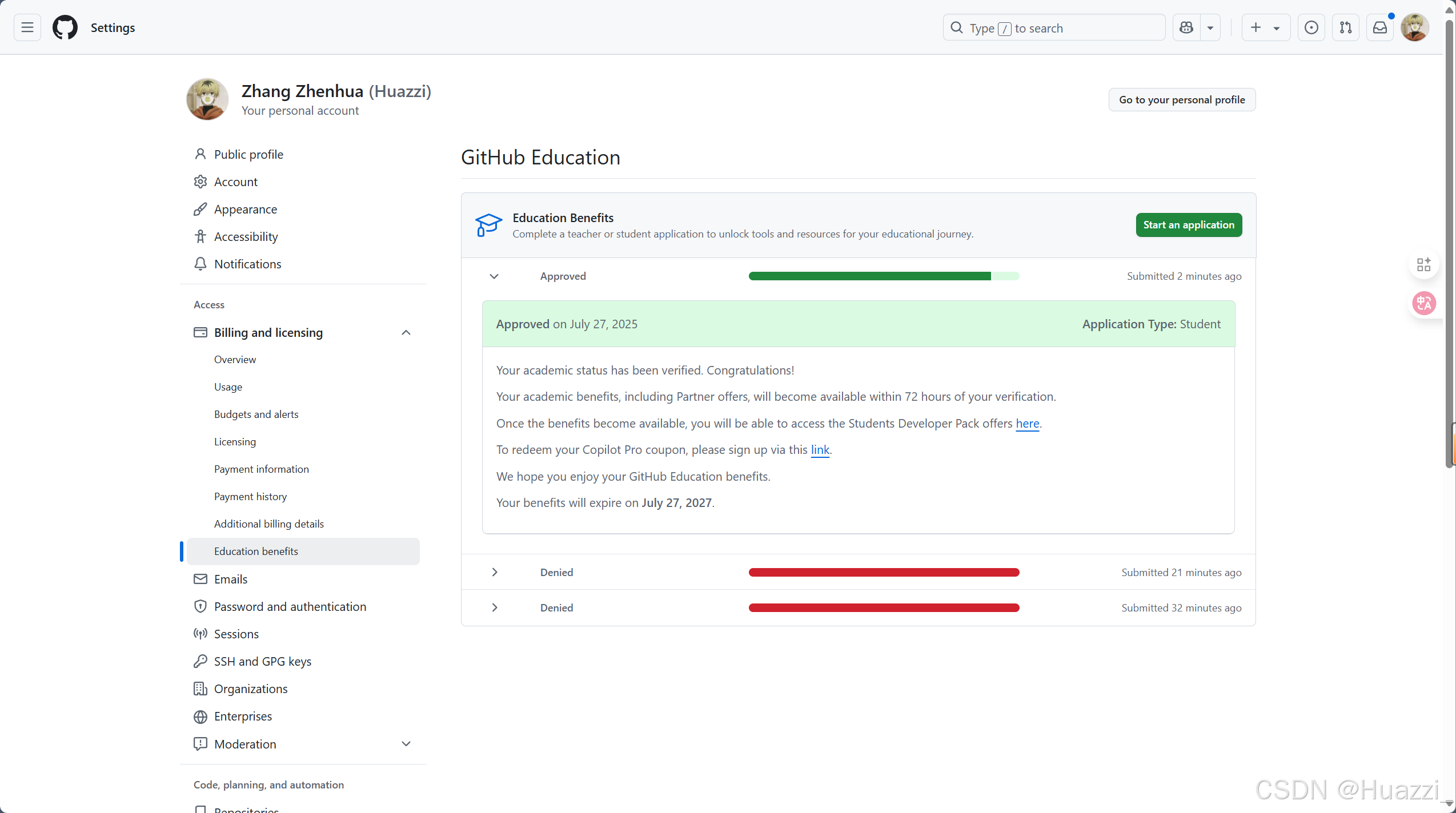The image size is (1456, 813).
Task: Open the Notifications inbox icon
Action: (1380, 27)
